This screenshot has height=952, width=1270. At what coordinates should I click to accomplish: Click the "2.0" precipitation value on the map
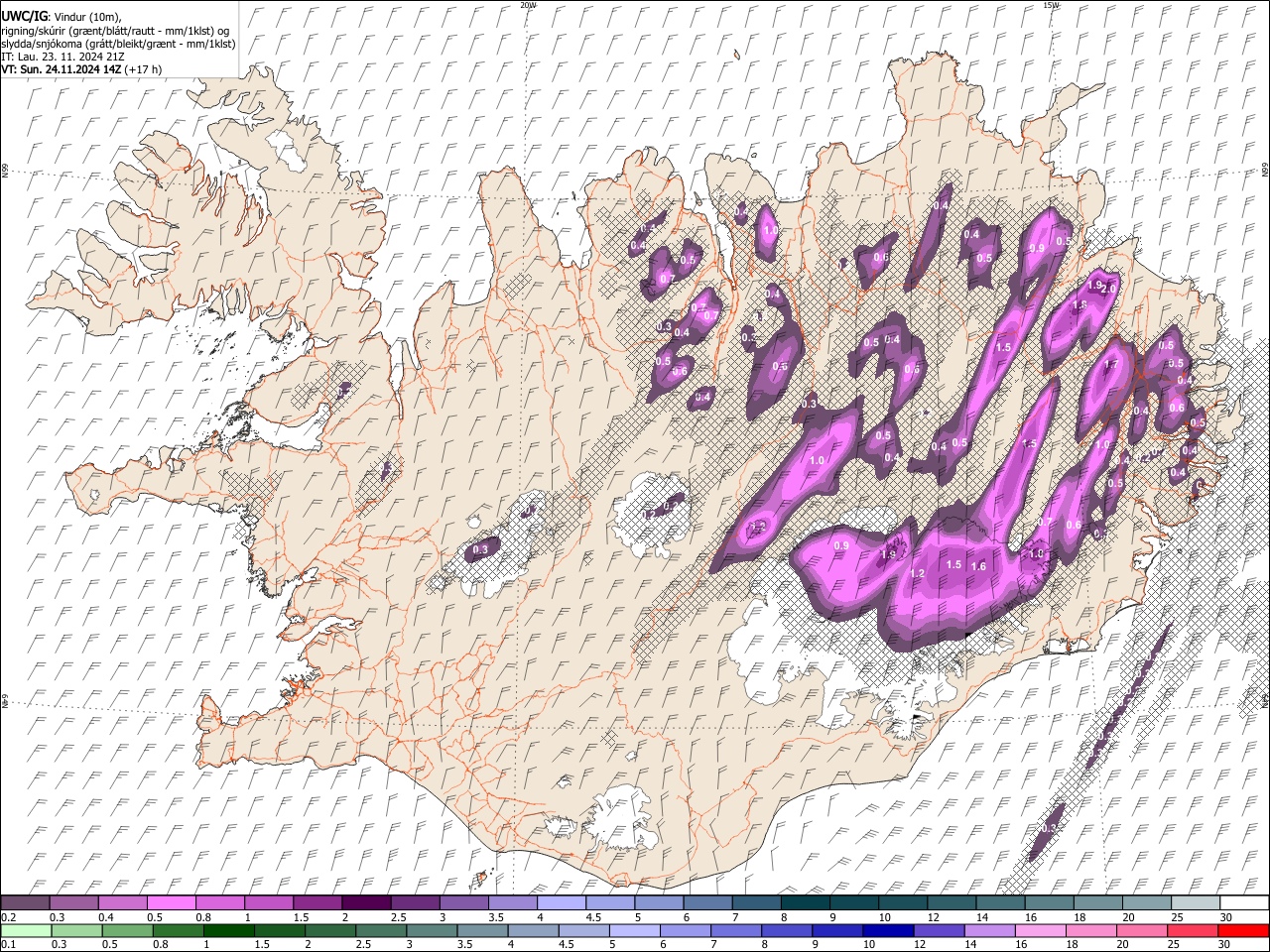(1108, 289)
